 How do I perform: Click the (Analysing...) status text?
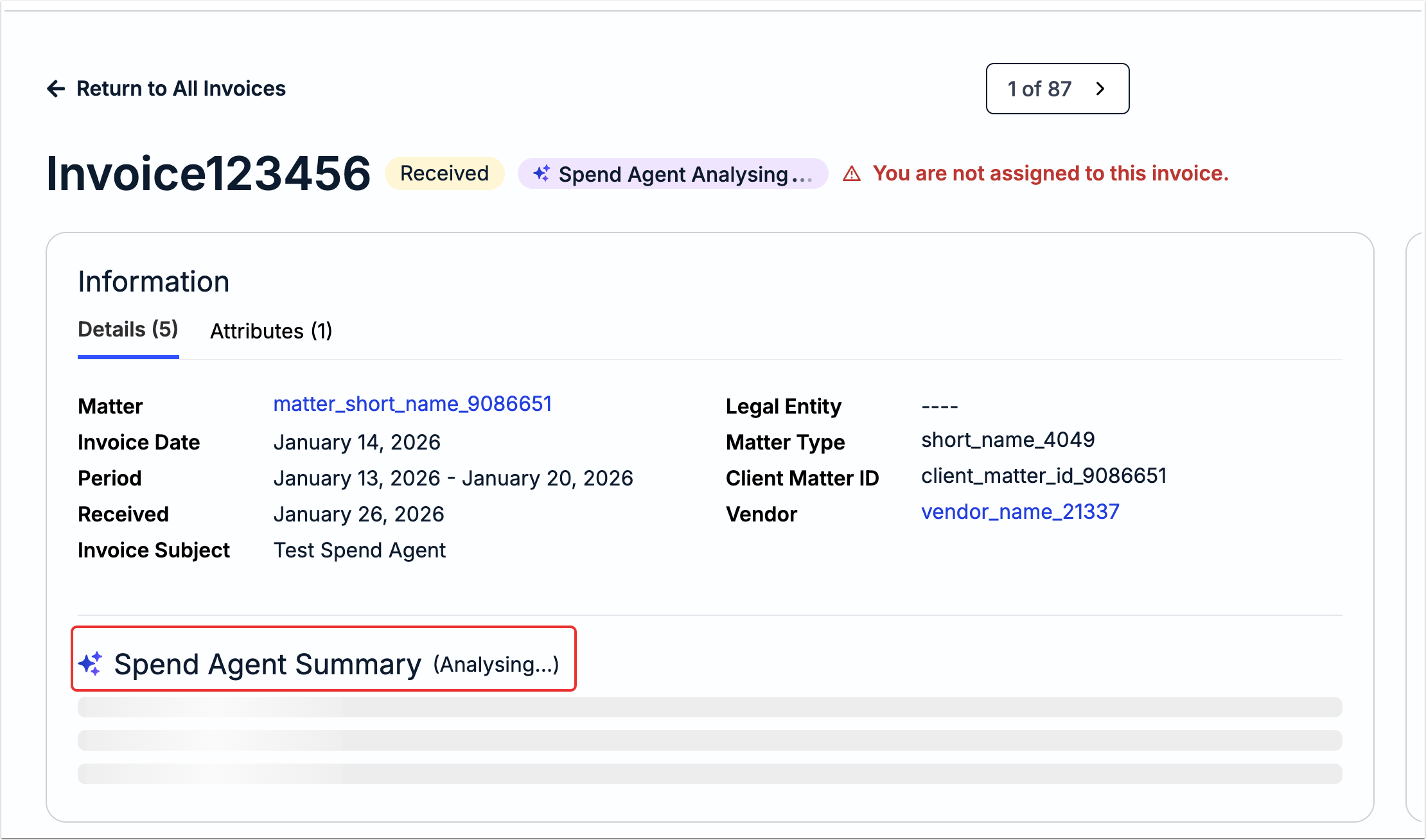coord(497,665)
